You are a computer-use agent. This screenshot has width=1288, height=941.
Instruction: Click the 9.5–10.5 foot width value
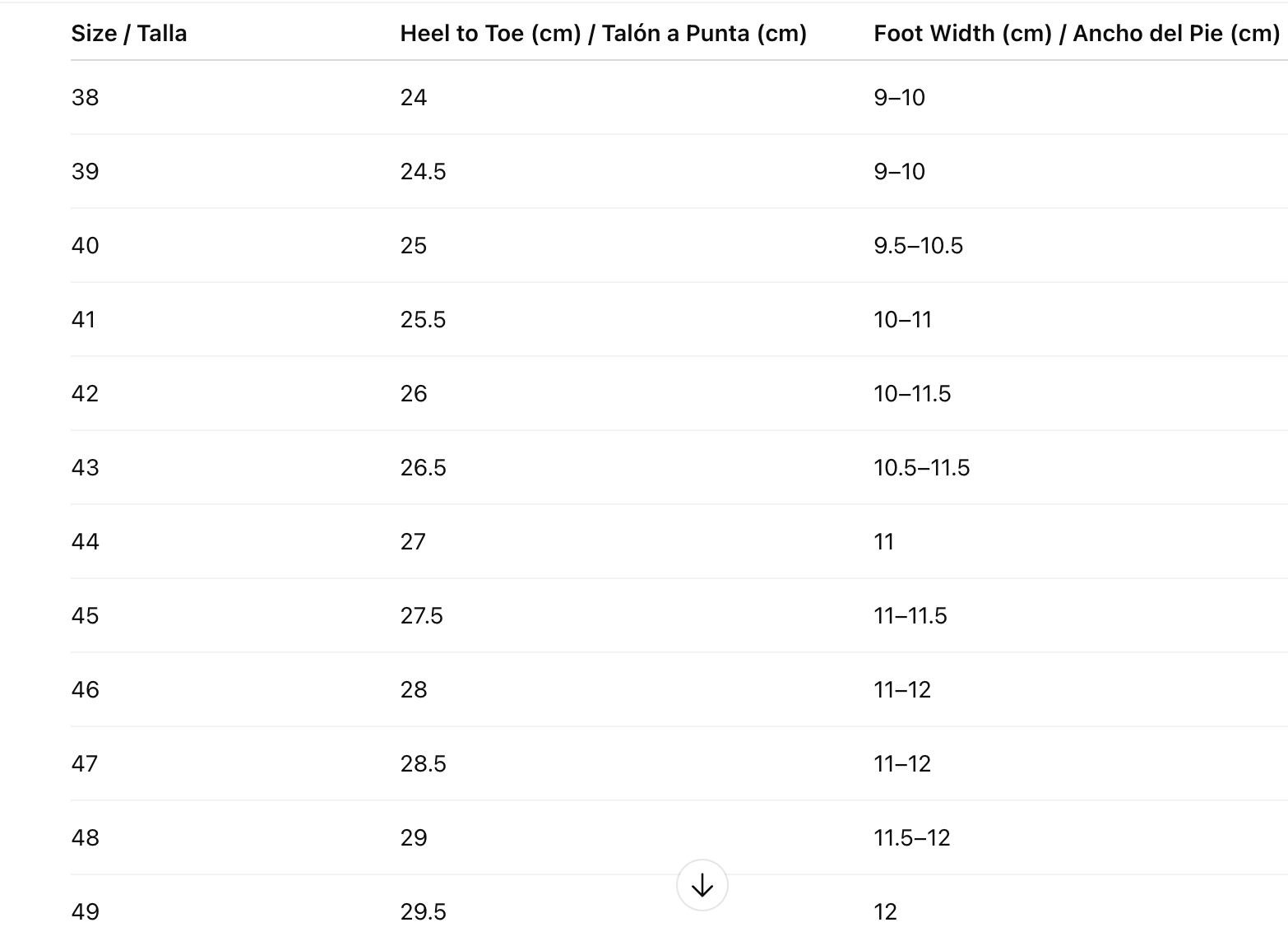pos(918,246)
